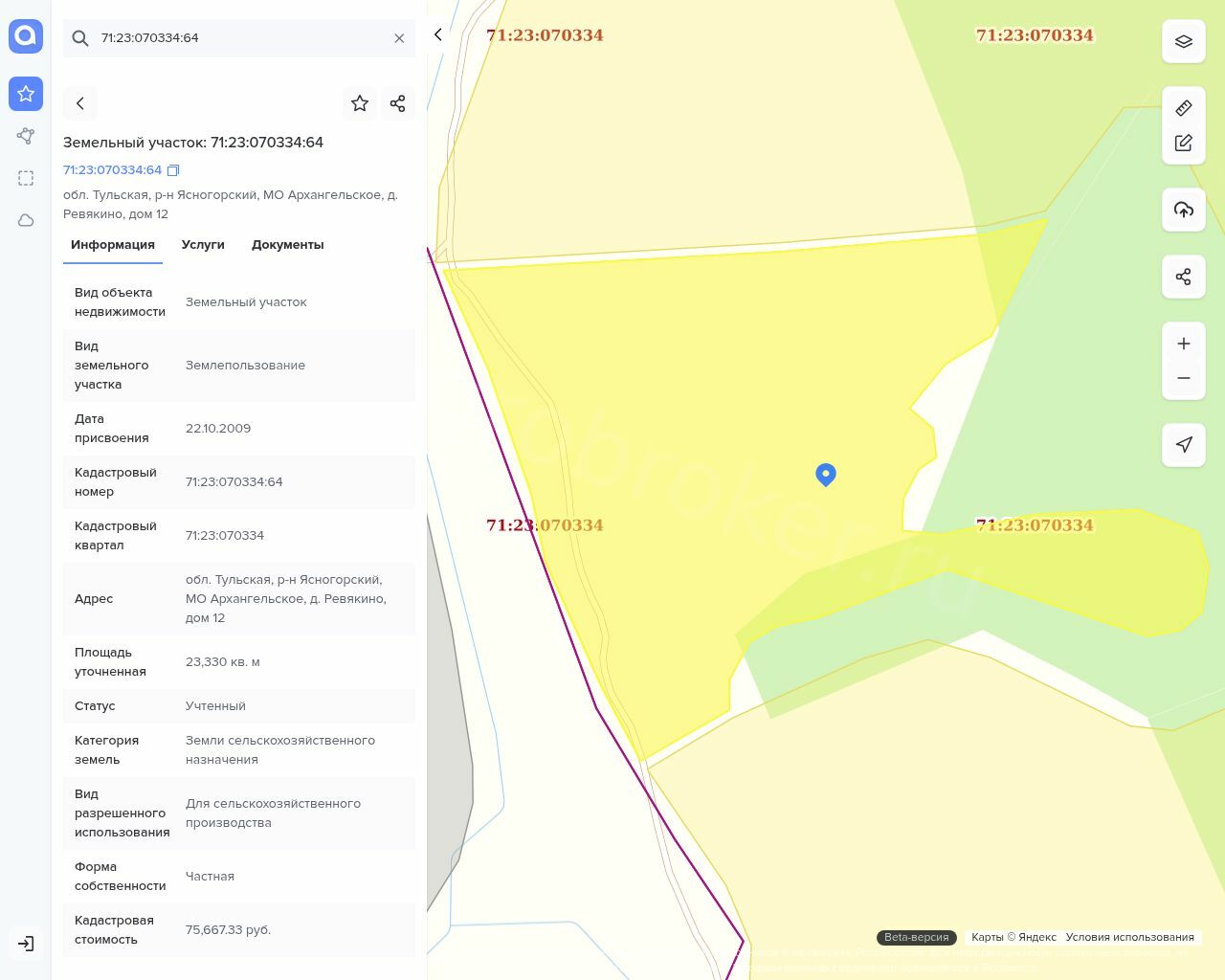Open the polygon graph tool in sidebar
Viewport: 1225px width, 980px height.
[26, 136]
